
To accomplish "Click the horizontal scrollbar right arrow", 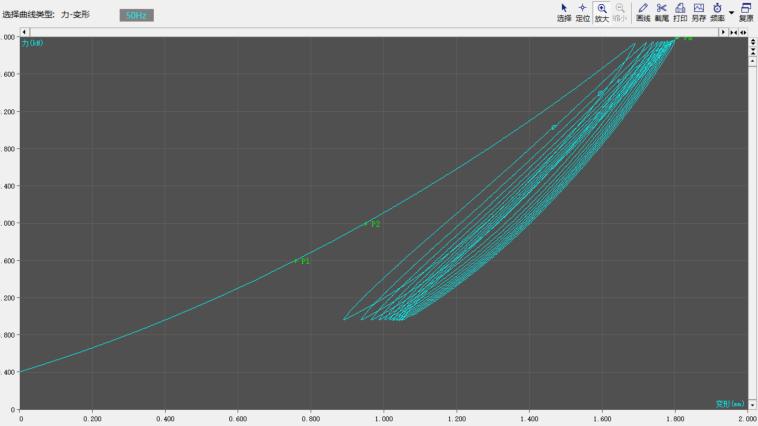I will (724, 32).
